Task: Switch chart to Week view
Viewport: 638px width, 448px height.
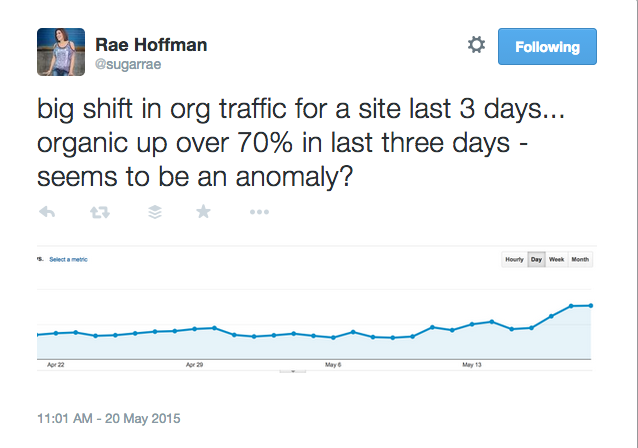Action: (556, 259)
